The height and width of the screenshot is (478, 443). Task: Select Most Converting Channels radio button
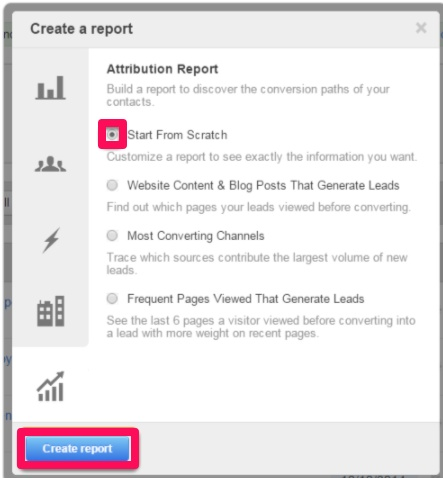pos(112,235)
